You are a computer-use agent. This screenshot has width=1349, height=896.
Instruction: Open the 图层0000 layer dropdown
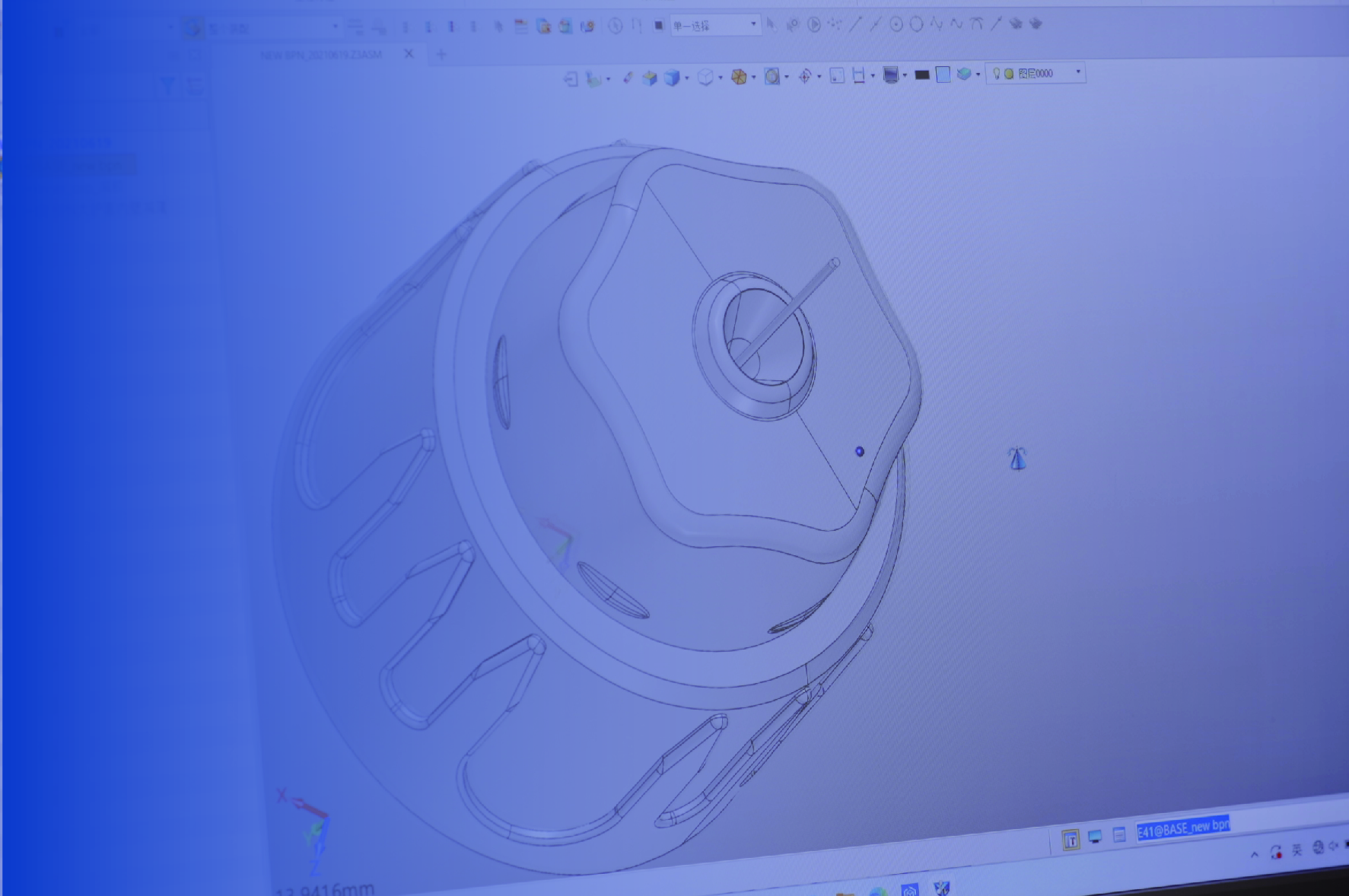[x=1077, y=73]
